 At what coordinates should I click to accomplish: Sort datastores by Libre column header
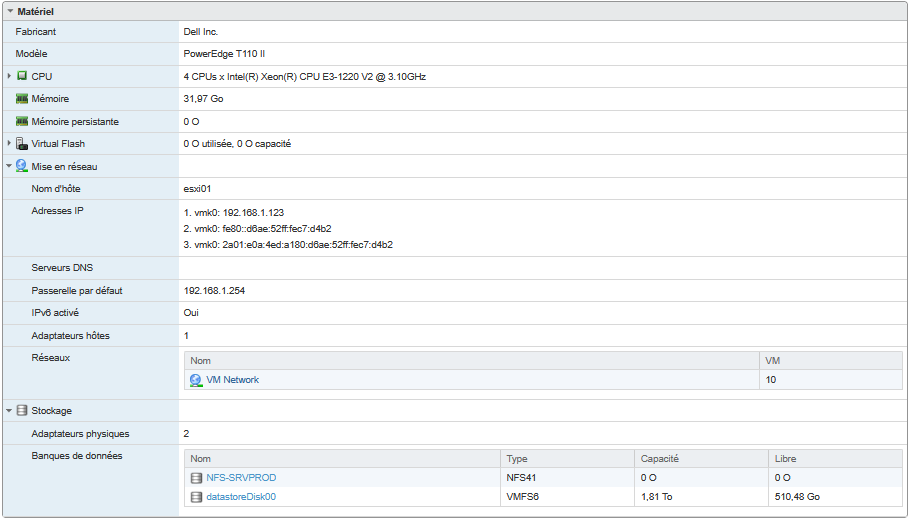click(x=786, y=459)
